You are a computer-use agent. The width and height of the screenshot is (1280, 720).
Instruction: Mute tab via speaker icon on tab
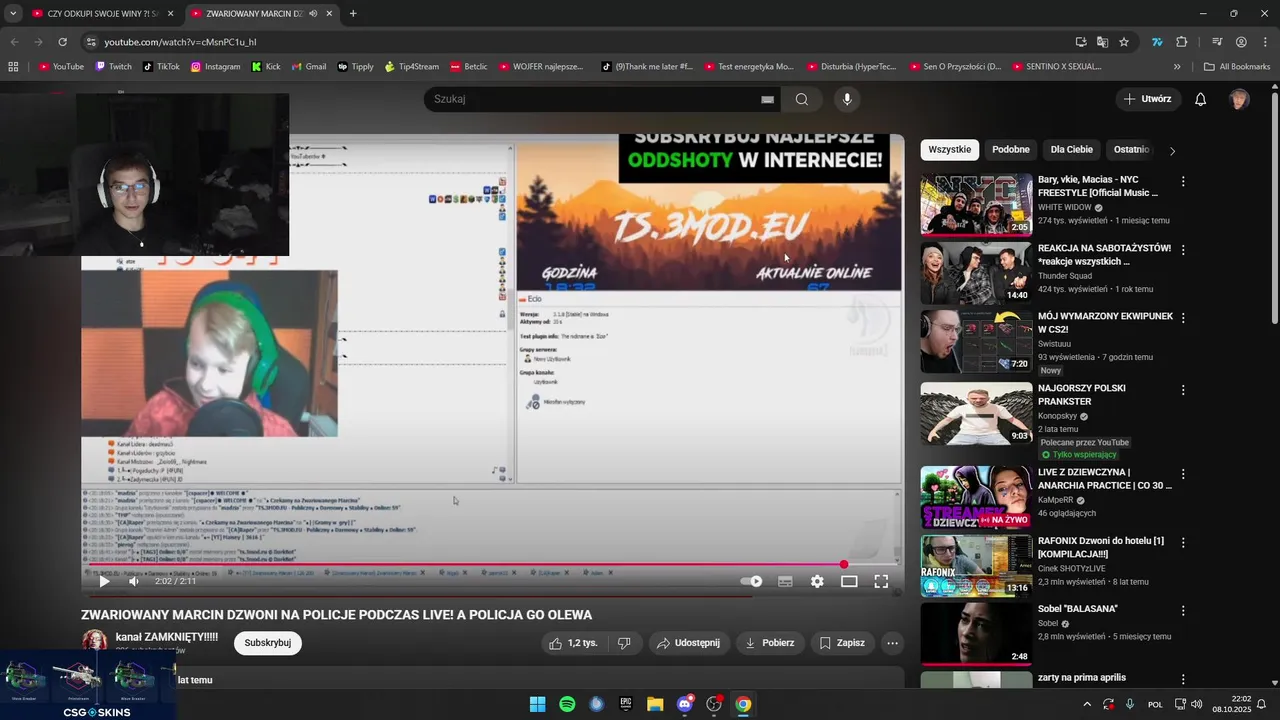(313, 14)
